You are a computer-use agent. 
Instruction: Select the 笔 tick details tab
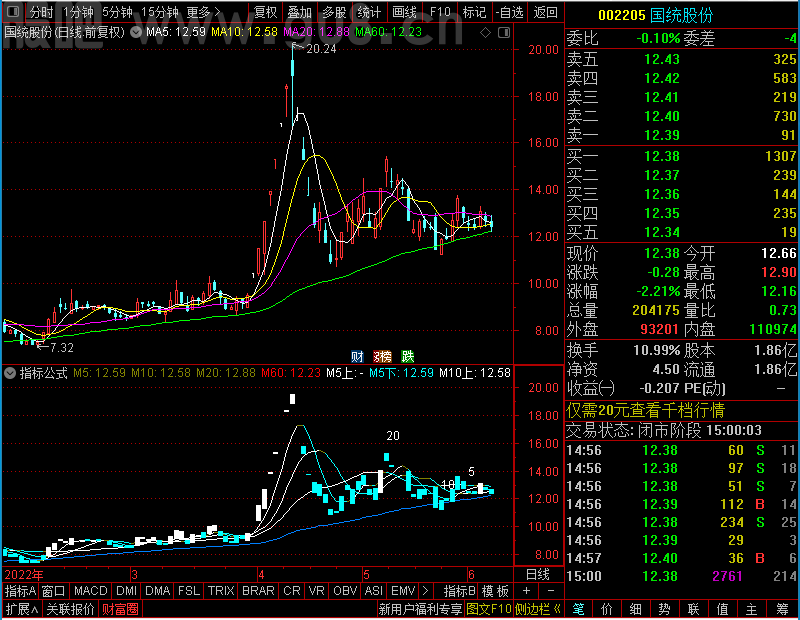(x=578, y=609)
